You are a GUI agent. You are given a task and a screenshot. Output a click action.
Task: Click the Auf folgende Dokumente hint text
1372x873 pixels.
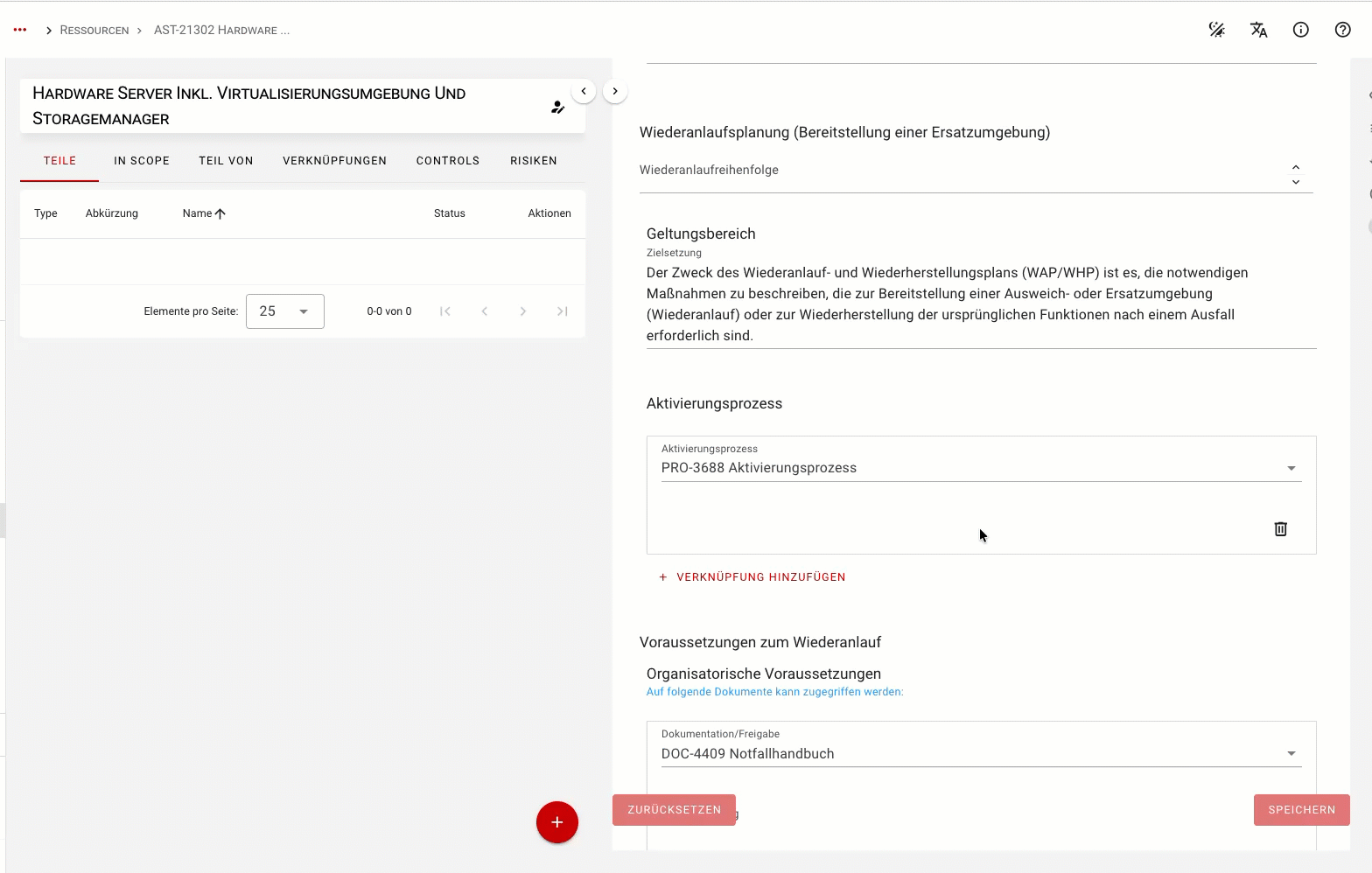774,692
